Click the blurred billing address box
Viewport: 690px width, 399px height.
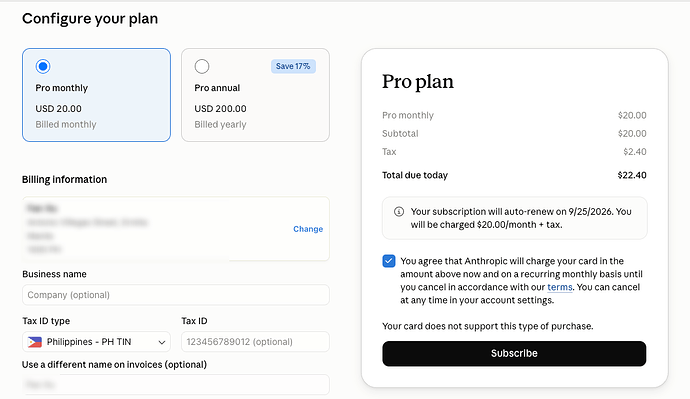[176, 229]
